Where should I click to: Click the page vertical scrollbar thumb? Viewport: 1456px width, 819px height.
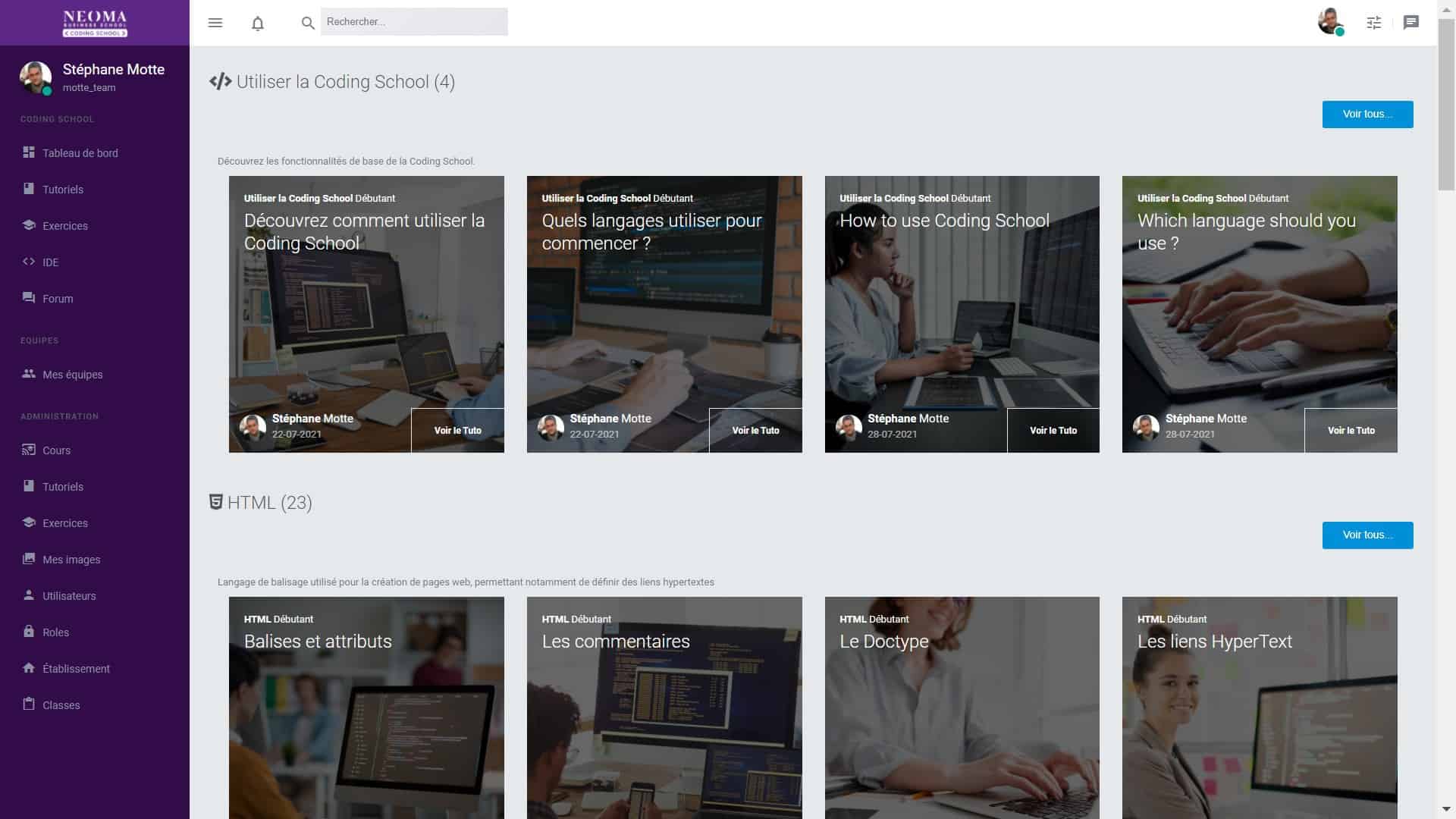(1446, 106)
